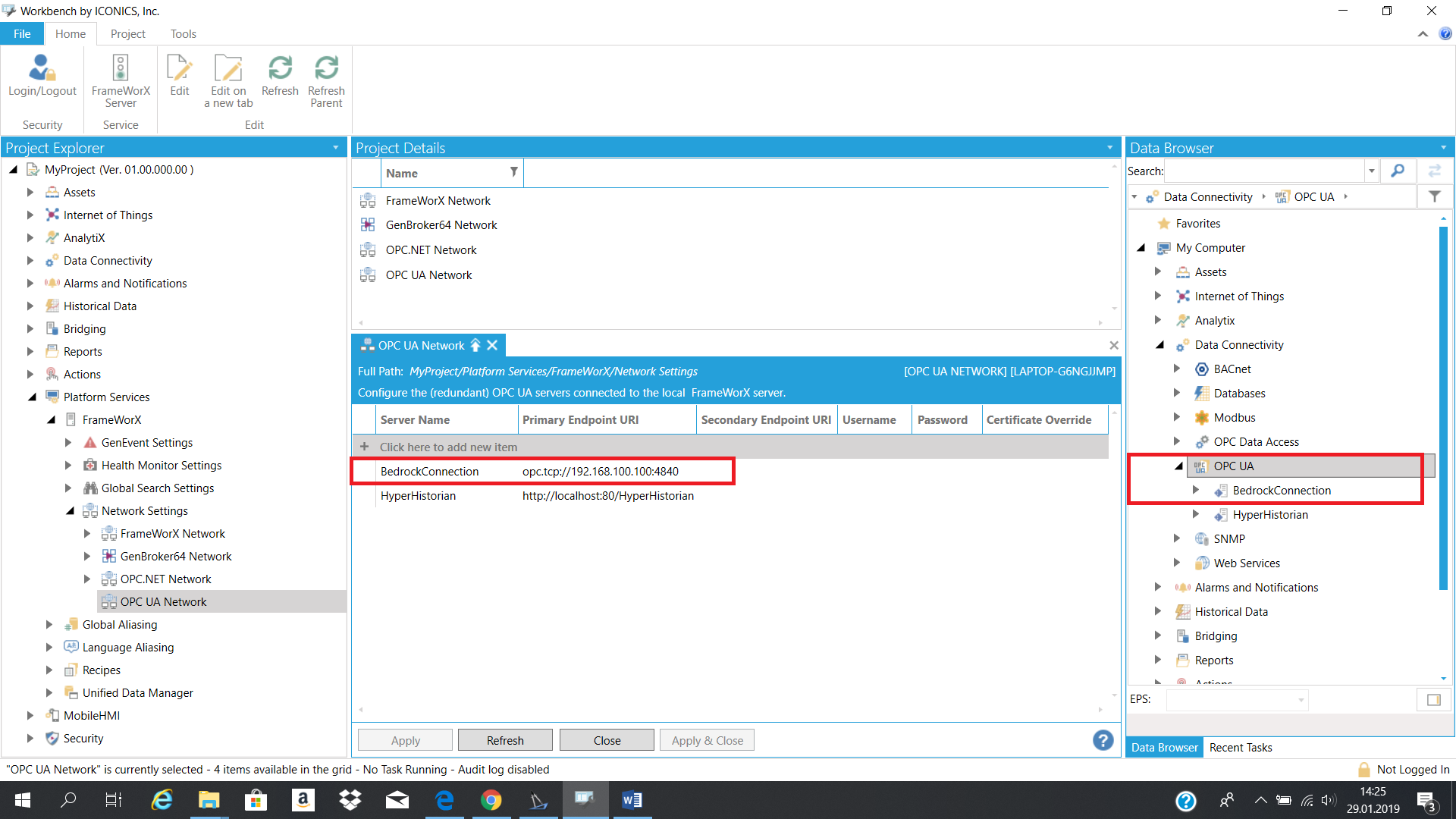Click the Edit ribbon icon
1456x819 pixels.
180,77
